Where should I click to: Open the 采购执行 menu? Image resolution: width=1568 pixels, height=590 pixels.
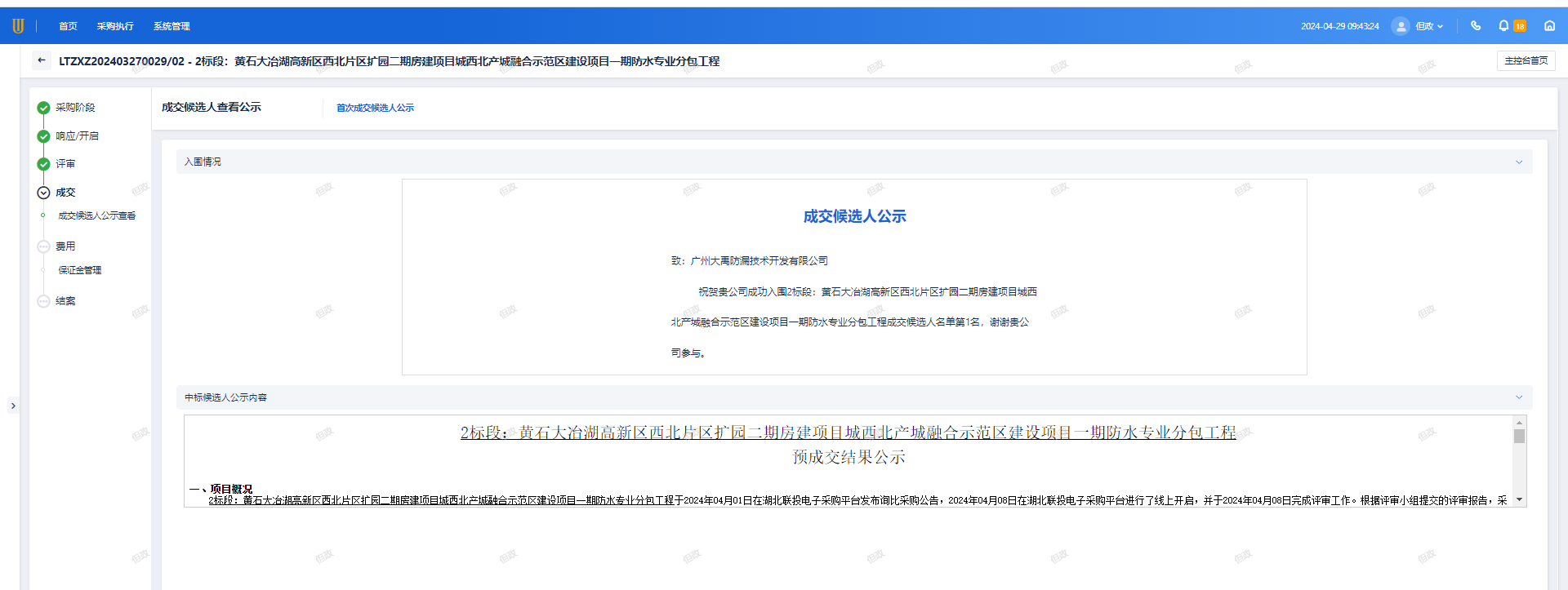(x=115, y=26)
